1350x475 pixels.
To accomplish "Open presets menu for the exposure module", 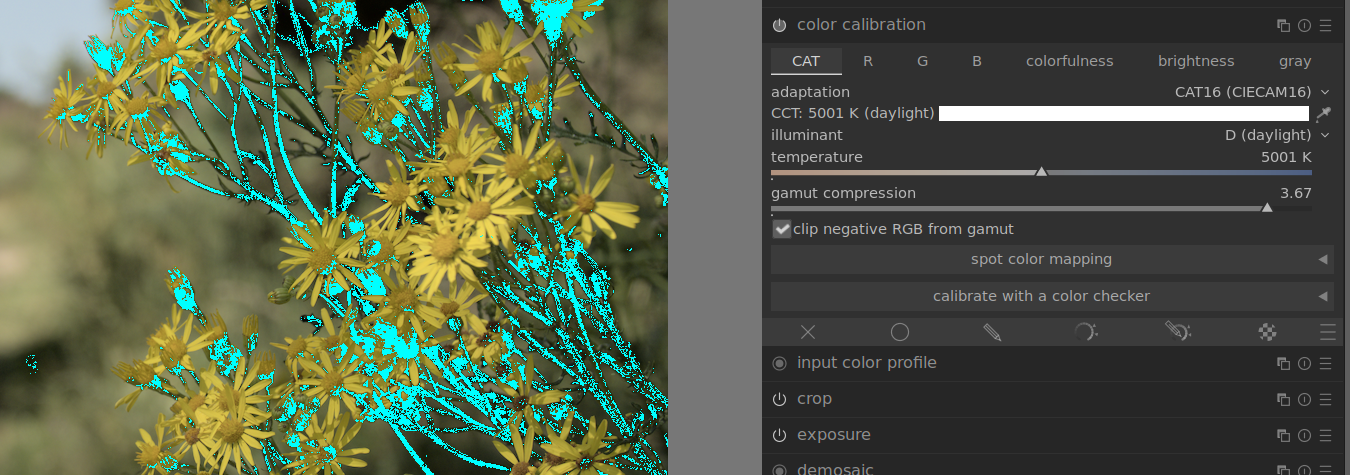I will [x=1325, y=436].
